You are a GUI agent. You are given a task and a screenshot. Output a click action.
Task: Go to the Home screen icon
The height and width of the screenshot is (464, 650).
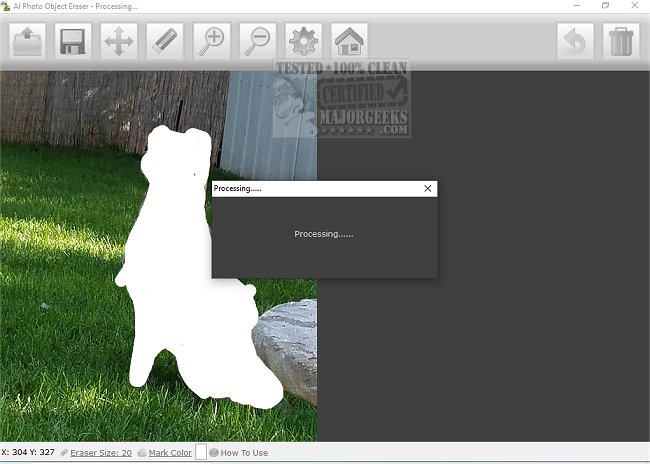click(x=349, y=41)
